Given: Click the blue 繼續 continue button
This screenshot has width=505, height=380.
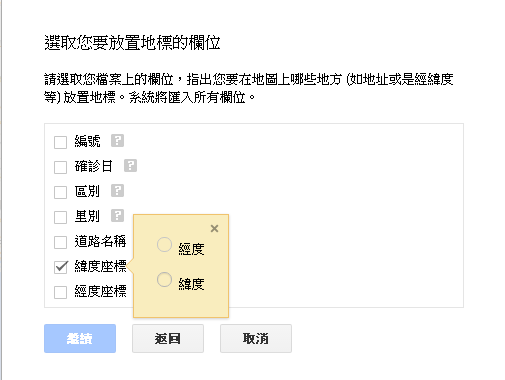Looking at the screenshot, I should click(x=80, y=338).
